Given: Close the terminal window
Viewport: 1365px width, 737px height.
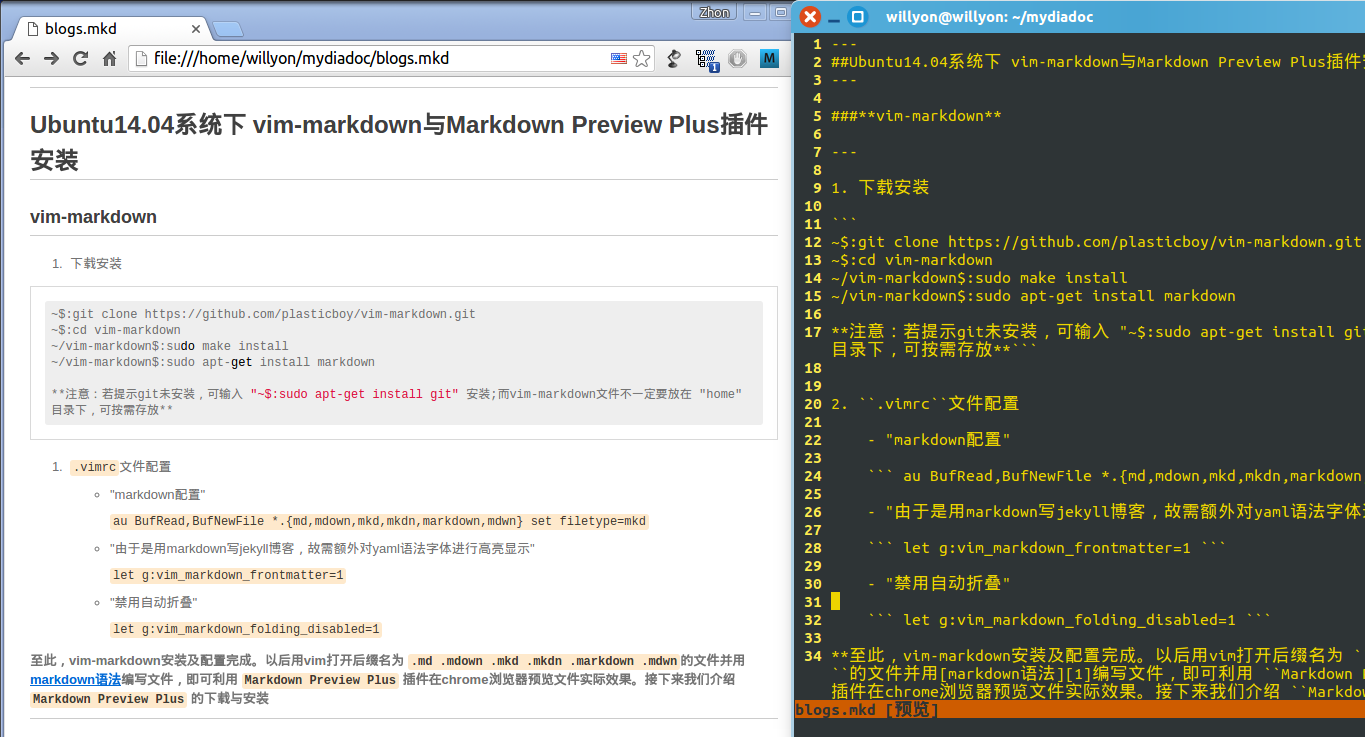Looking at the screenshot, I should click(810, 17).
